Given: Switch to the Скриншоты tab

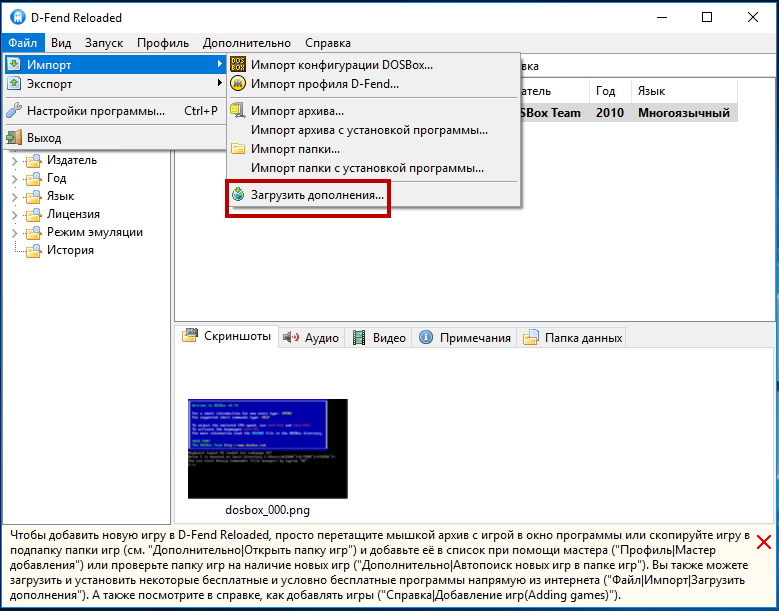Looking at the screenshot, I should coord(227,336).
